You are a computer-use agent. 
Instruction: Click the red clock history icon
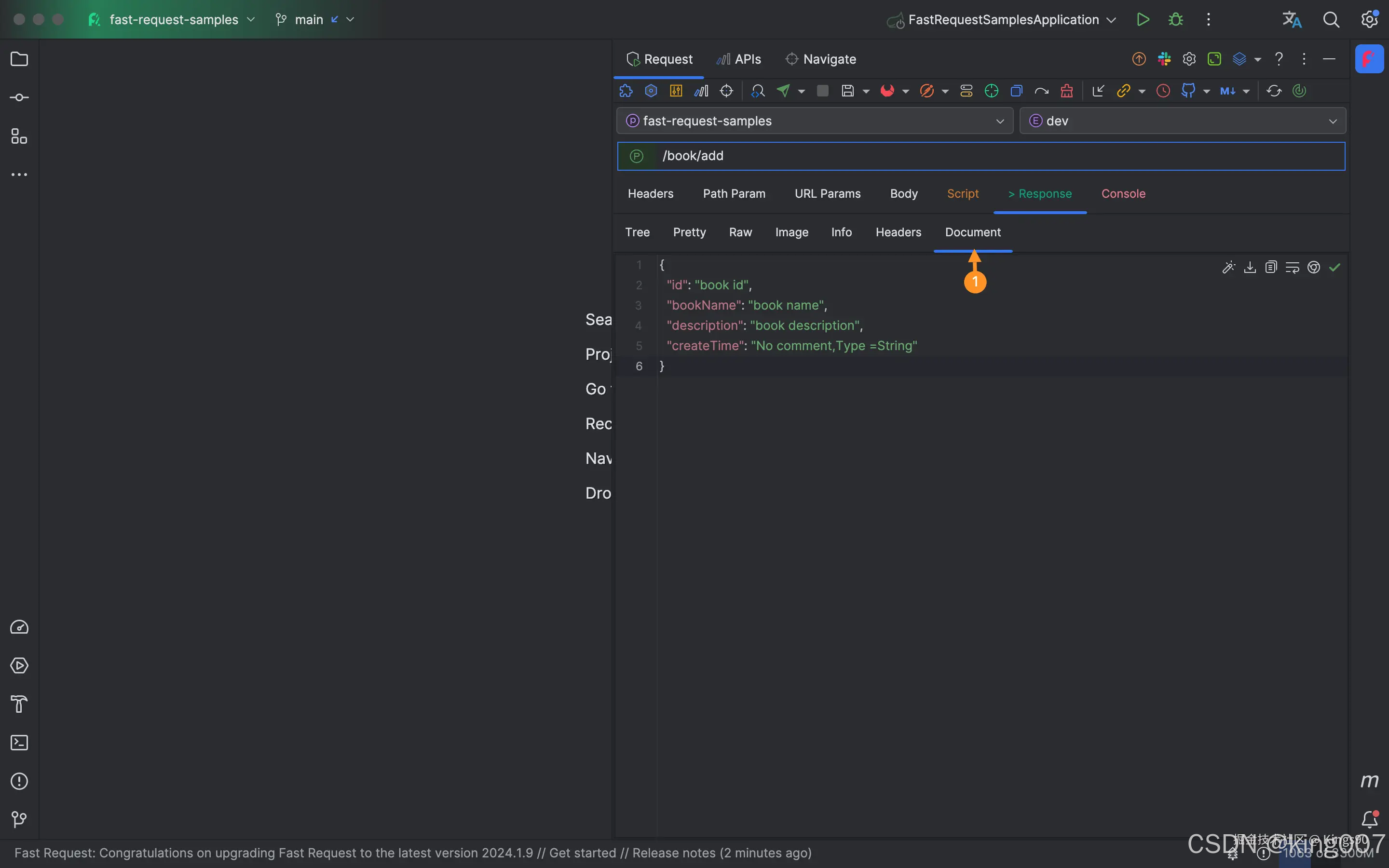[1163, 91]
